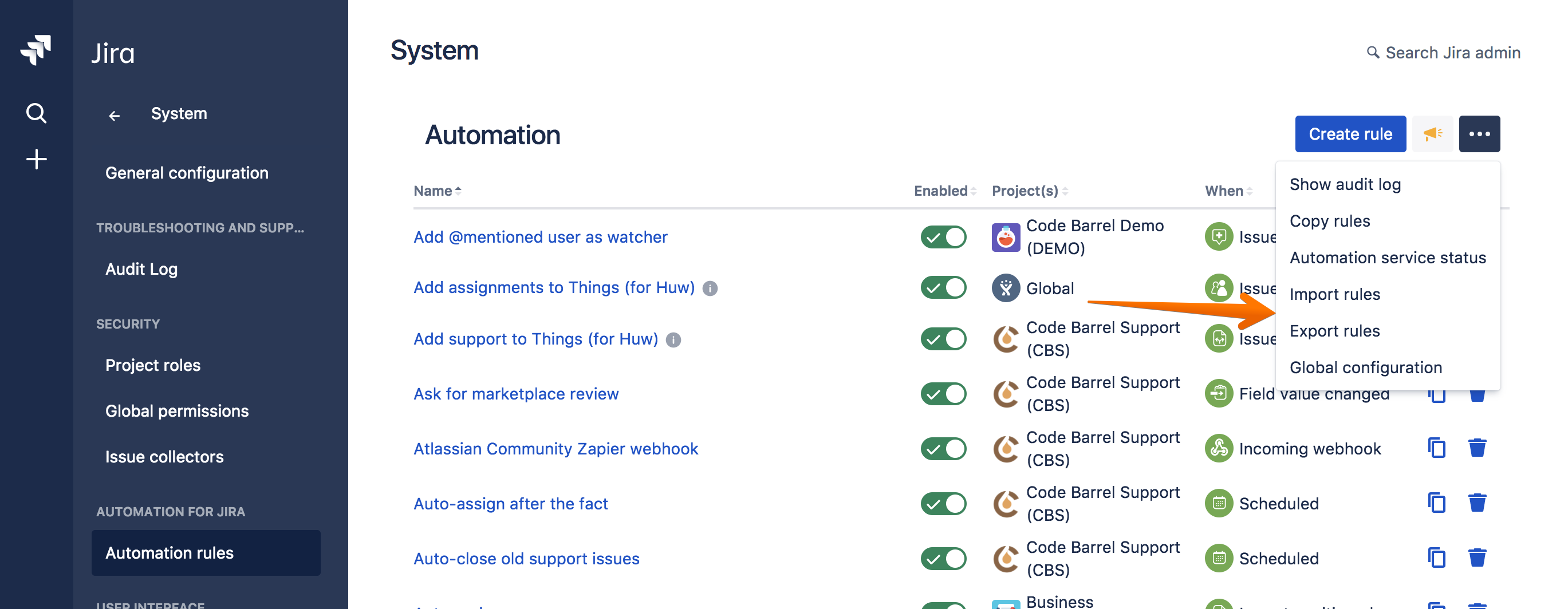Toggle off Ask for marketplace review rule
This screenshot has width=1568, height=609.
click(x=943, y=394)
